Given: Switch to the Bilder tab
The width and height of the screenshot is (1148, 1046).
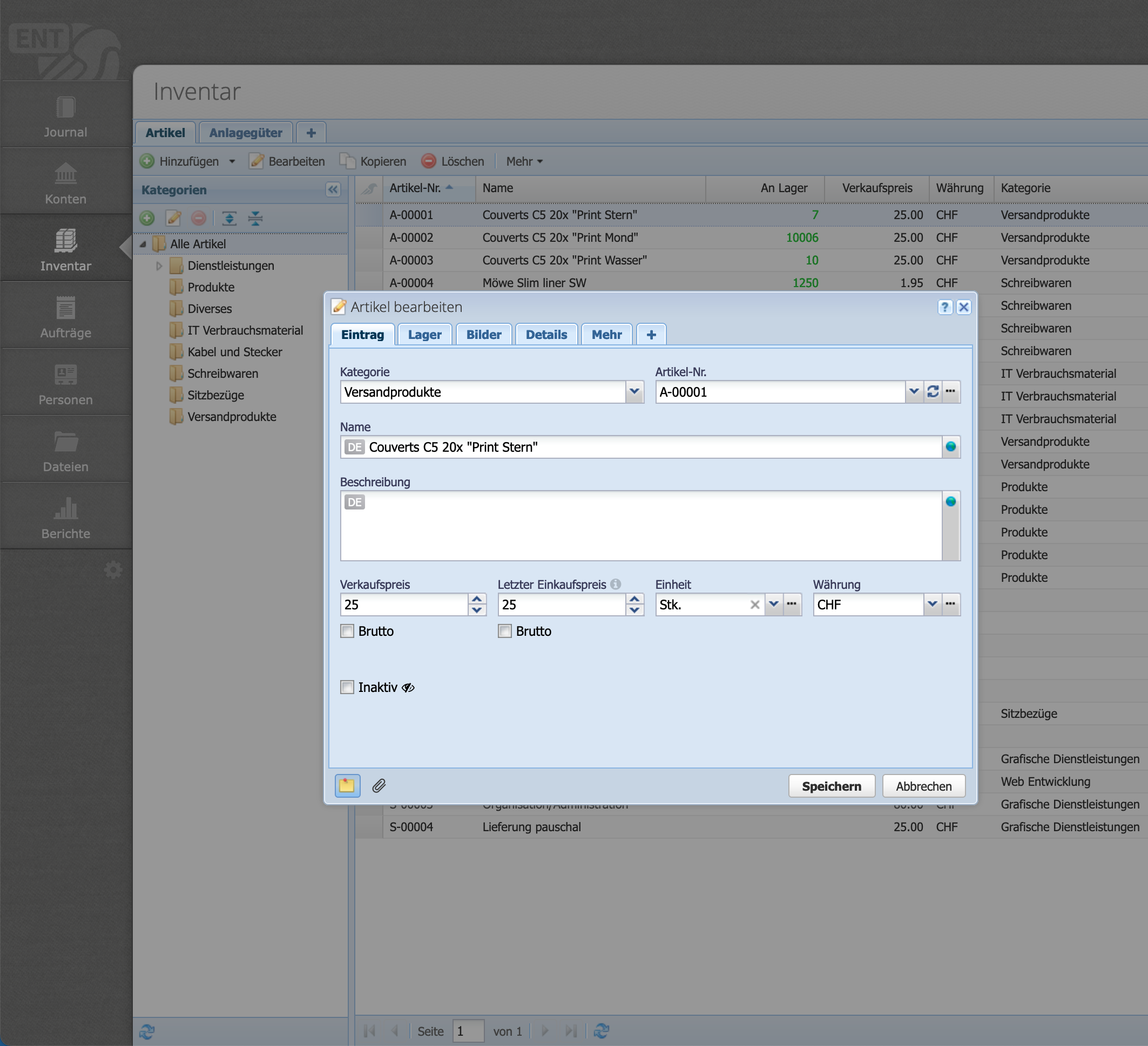Looking at the screenshot, I should click(x=483, y=335).
